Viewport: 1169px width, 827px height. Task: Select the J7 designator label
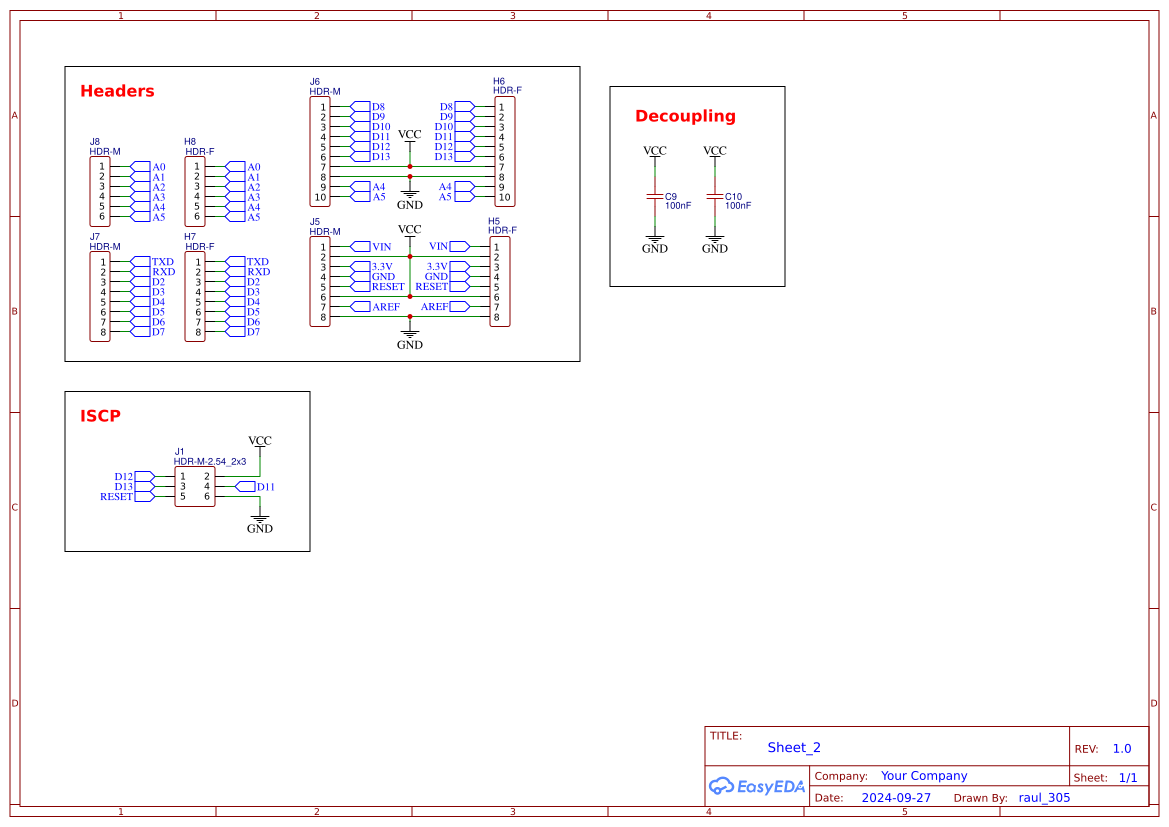point(95,236)
